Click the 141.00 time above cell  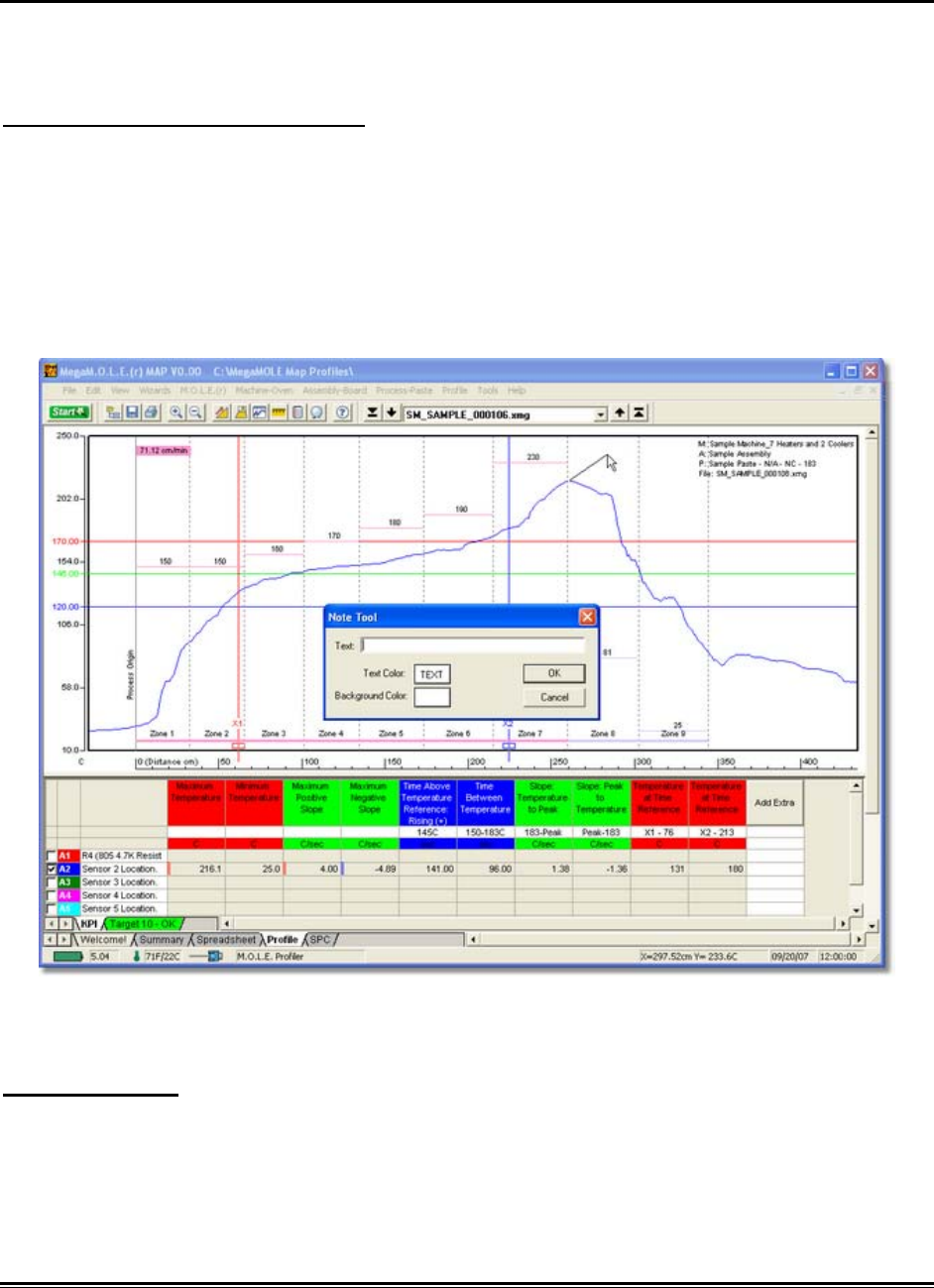pos(426,869)
